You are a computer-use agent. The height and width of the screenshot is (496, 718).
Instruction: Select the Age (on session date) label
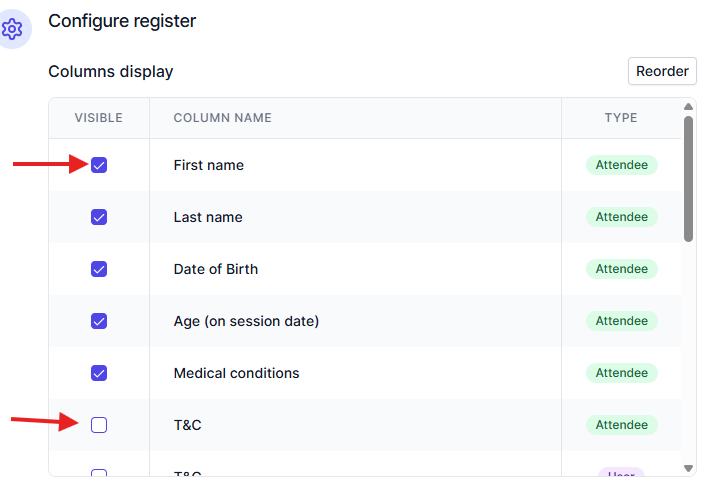246,321
